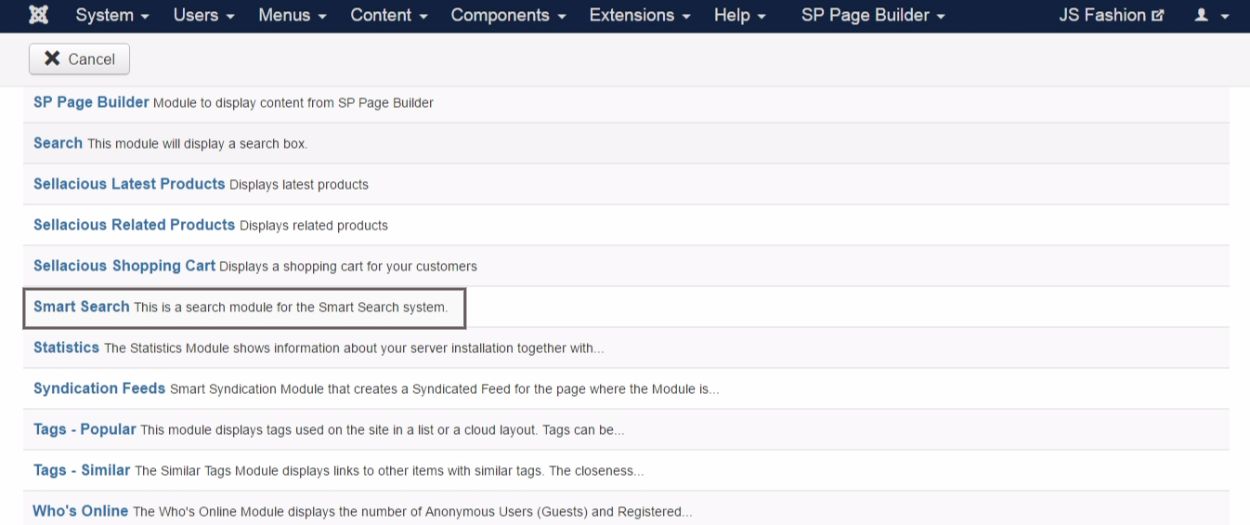Open the Menus dropdown
This screenshot has height=525, width=1250.
click(292, 16)
